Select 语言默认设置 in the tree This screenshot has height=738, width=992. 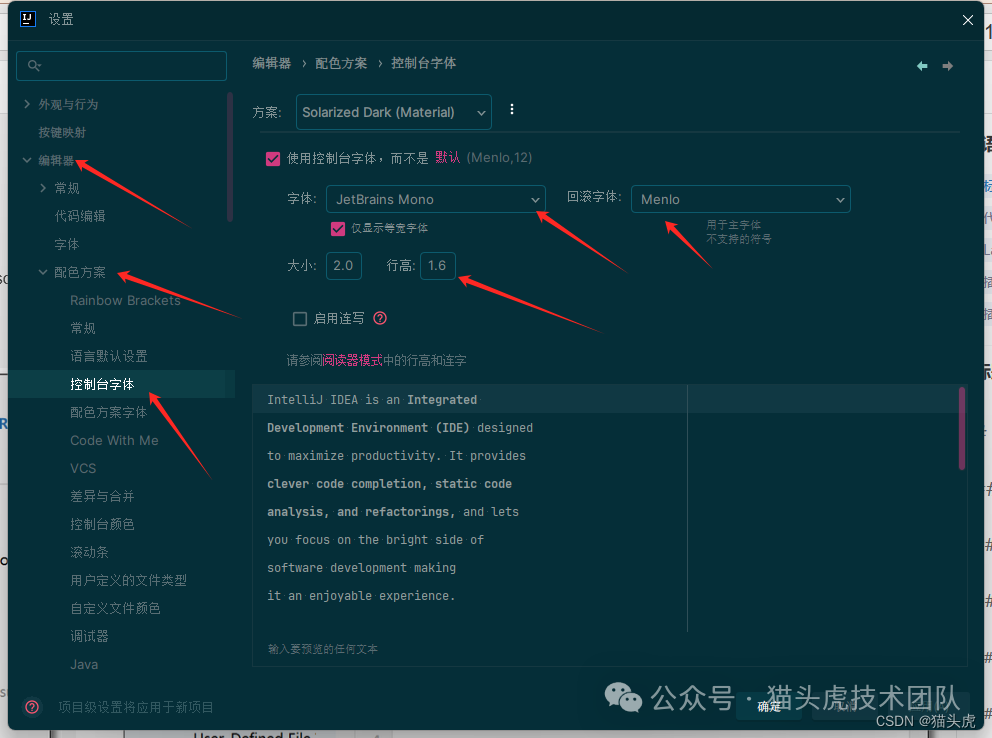point(109,356)
